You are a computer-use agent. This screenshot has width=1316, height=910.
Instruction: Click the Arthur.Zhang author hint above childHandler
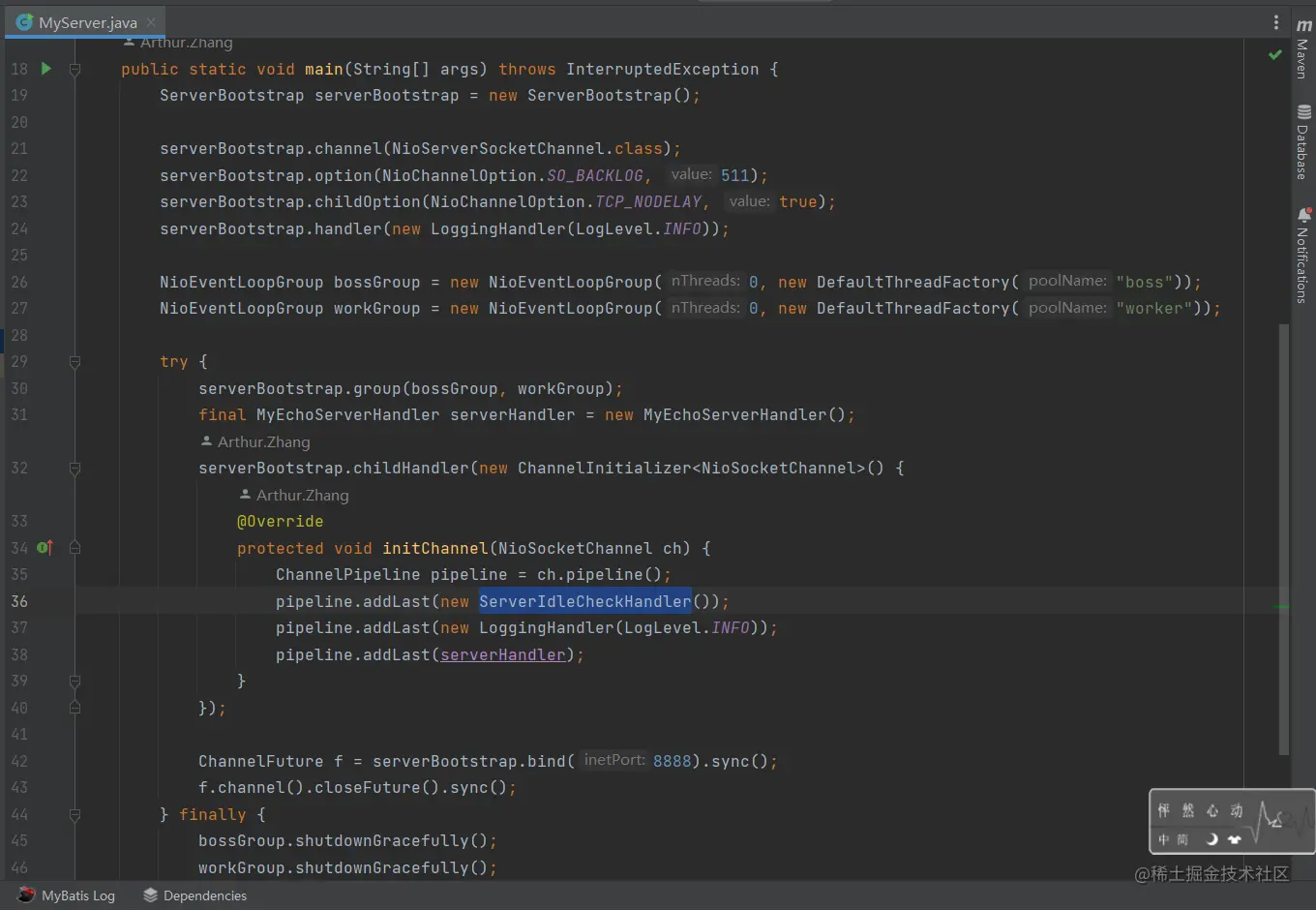tap(255, 441)
